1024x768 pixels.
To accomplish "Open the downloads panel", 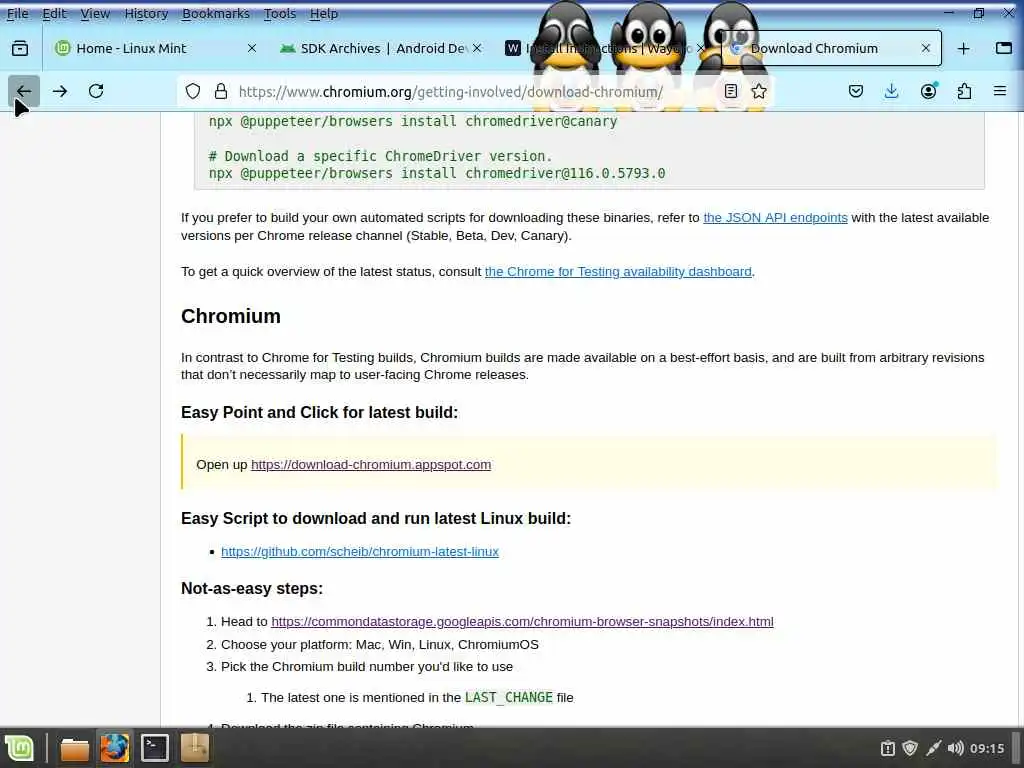I will click(891, 91).
